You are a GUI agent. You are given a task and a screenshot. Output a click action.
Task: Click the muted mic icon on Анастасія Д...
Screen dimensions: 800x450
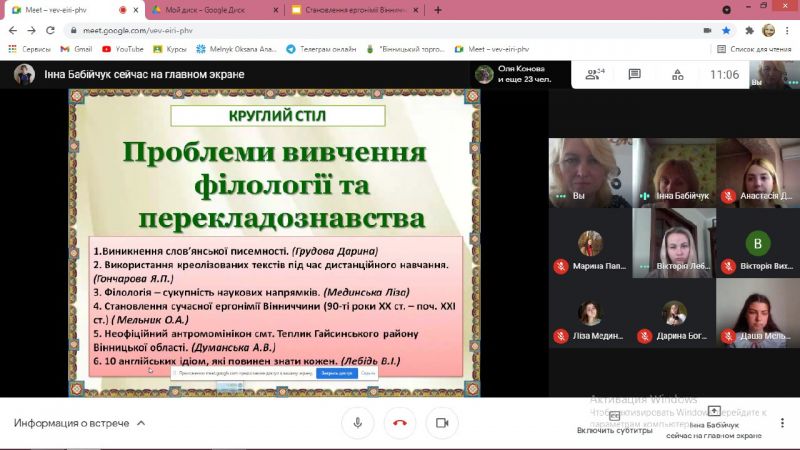pos(728,196)
